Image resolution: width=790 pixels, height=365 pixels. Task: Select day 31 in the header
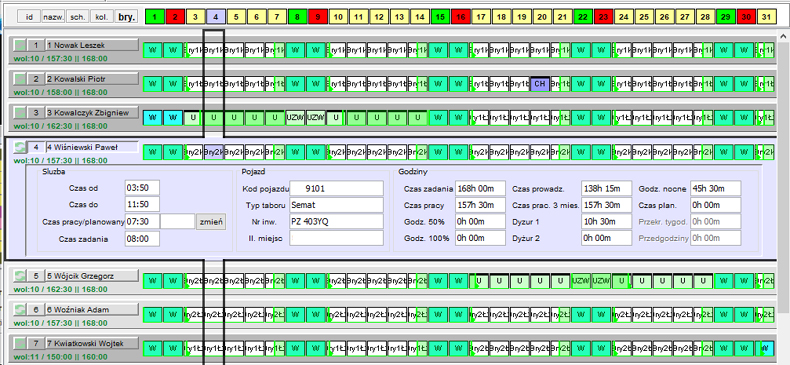[766, 17]
